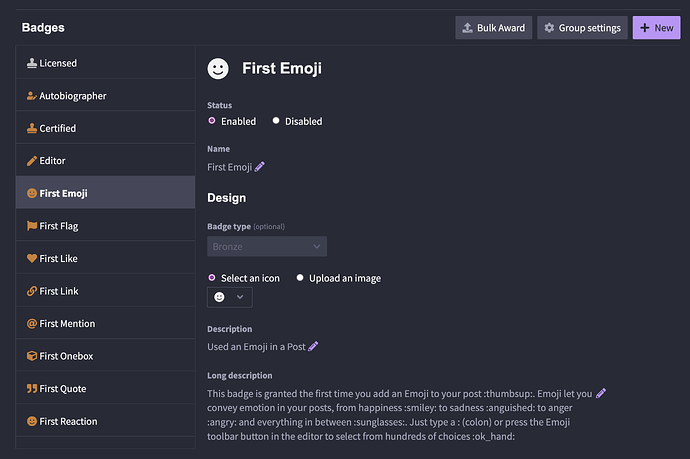Click the large smiley icon beside First Emoji heading
The image size is (690, 459).
point(218,69)
